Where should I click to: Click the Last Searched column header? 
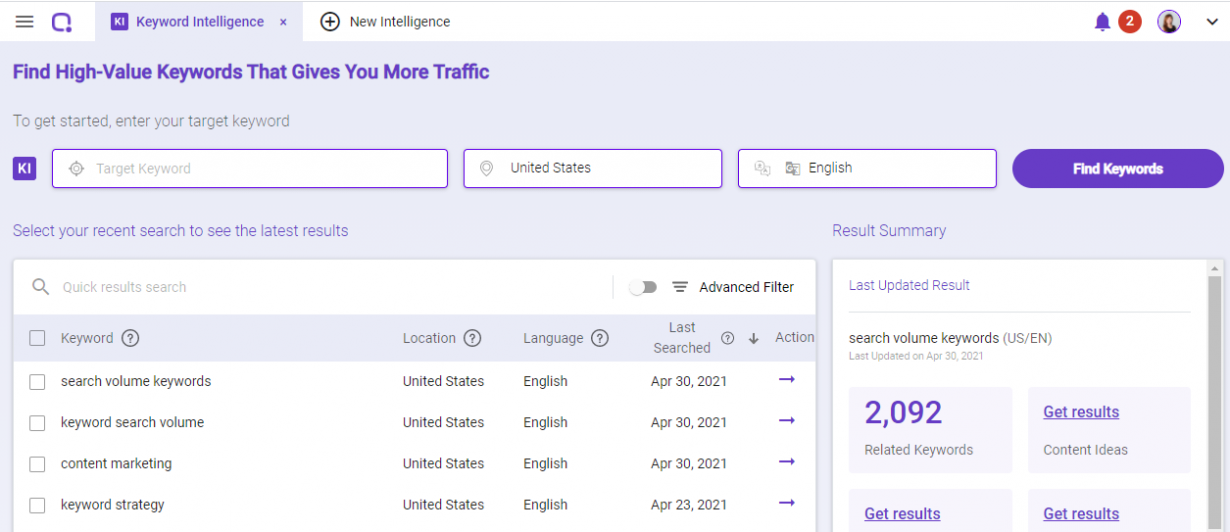pos(682,338)
